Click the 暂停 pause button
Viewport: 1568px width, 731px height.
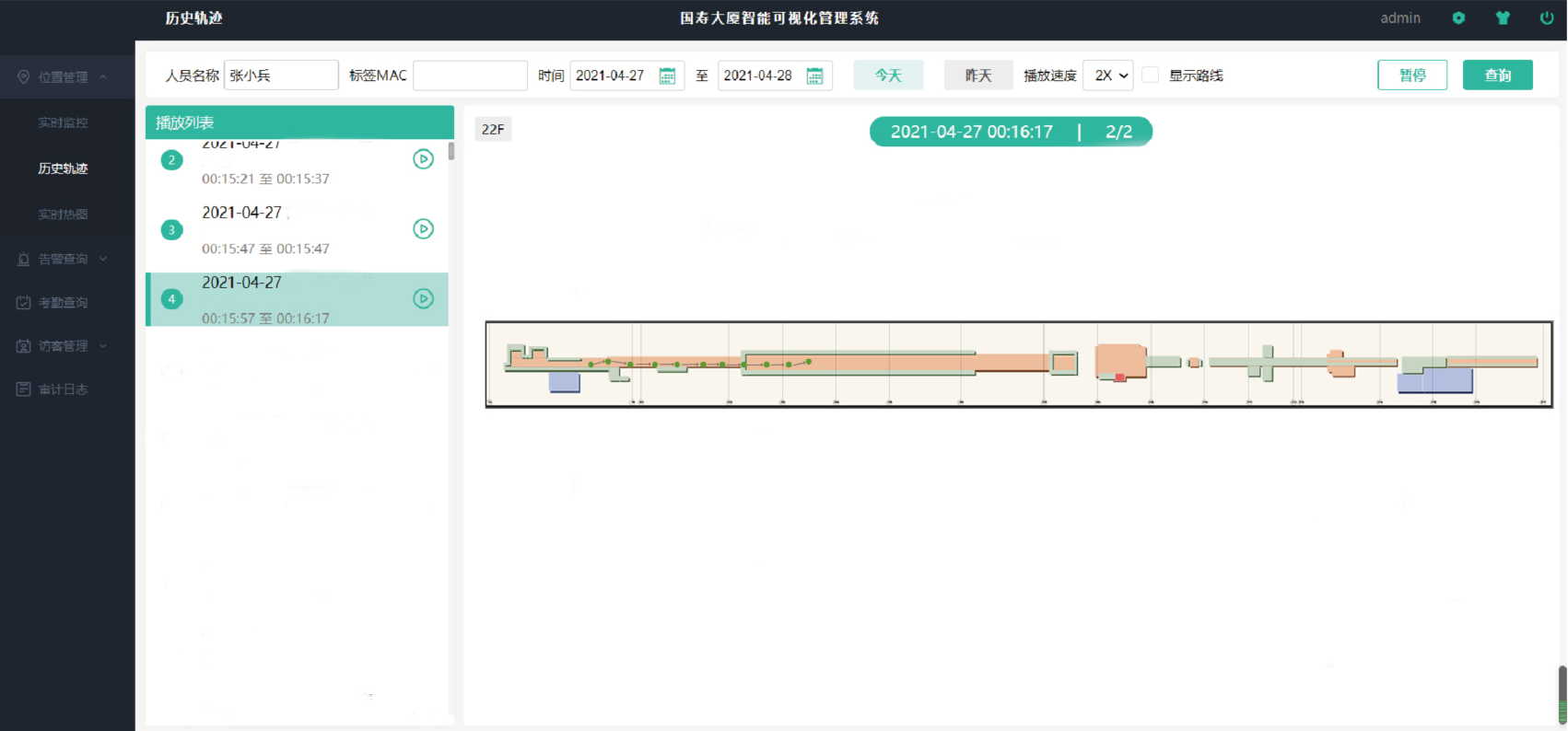tap(1412, 75)
